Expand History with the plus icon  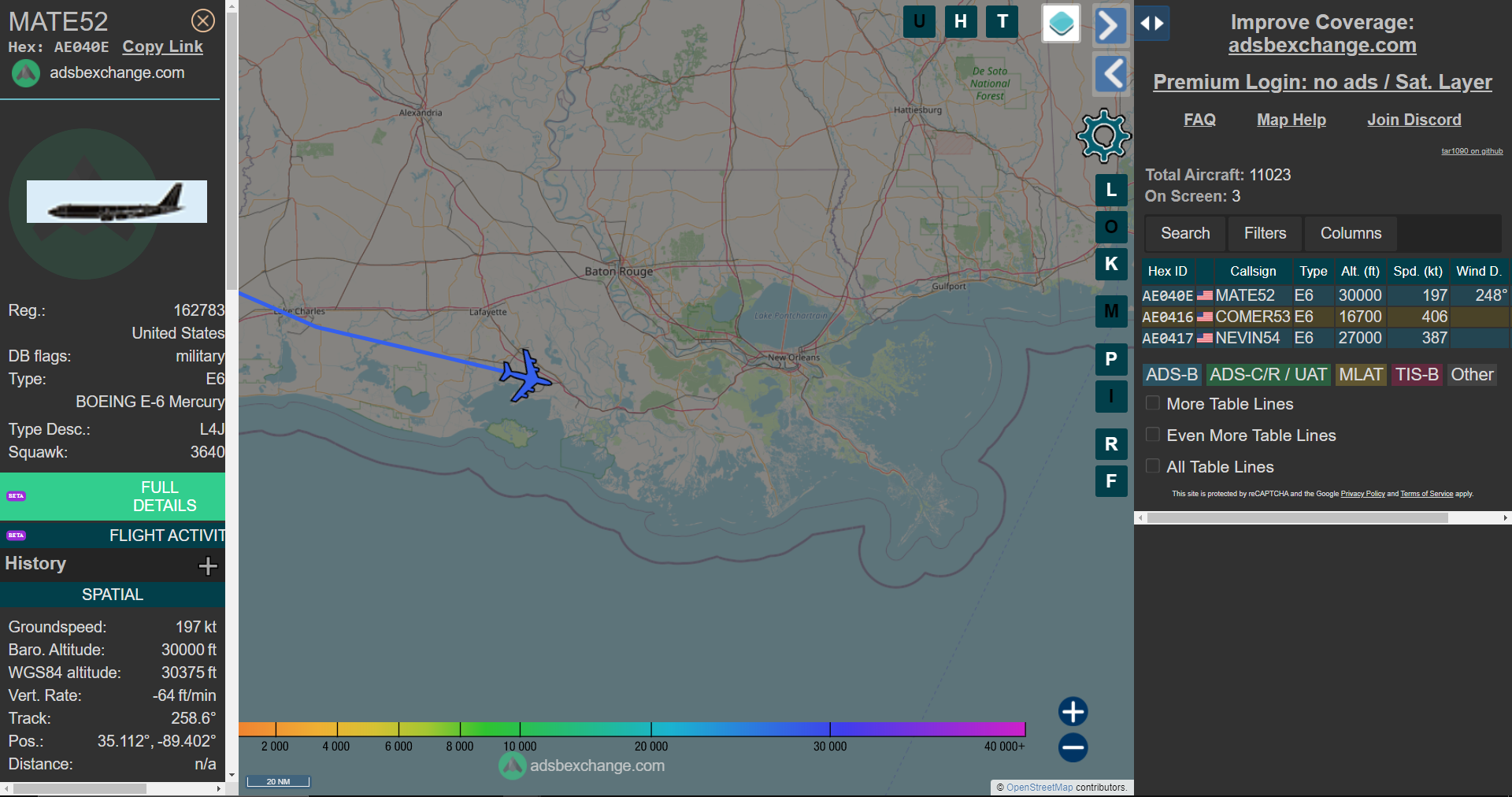(208, 565)
